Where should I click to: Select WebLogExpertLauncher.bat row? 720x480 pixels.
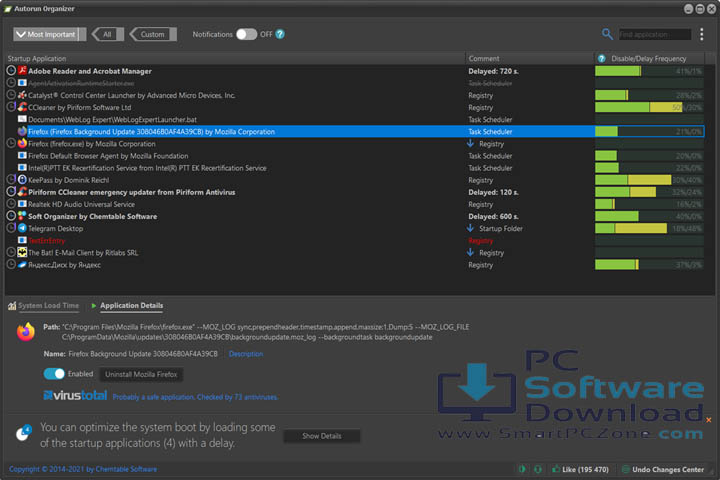click(x=354, y=119)
